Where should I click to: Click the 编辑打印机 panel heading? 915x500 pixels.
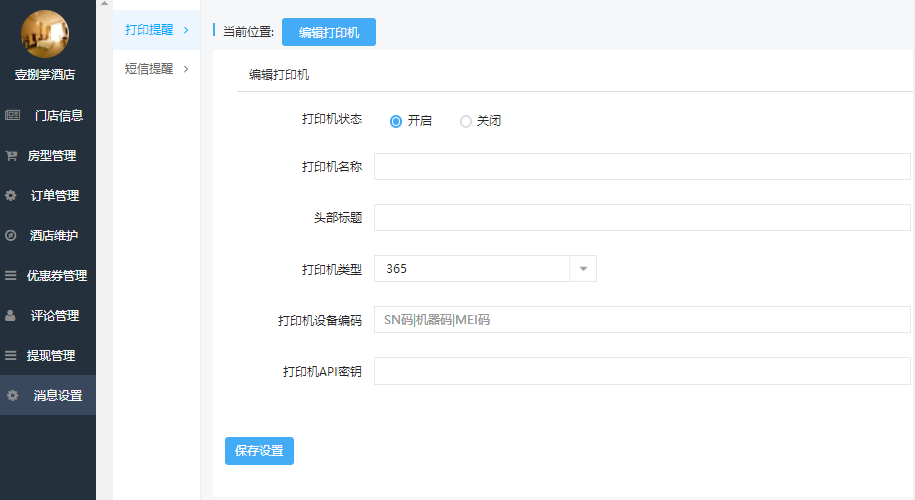[x=279, y=75]
